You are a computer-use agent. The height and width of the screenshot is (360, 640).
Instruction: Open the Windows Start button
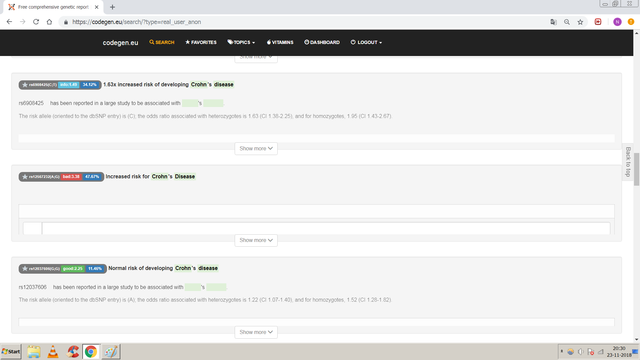point(11,351)
